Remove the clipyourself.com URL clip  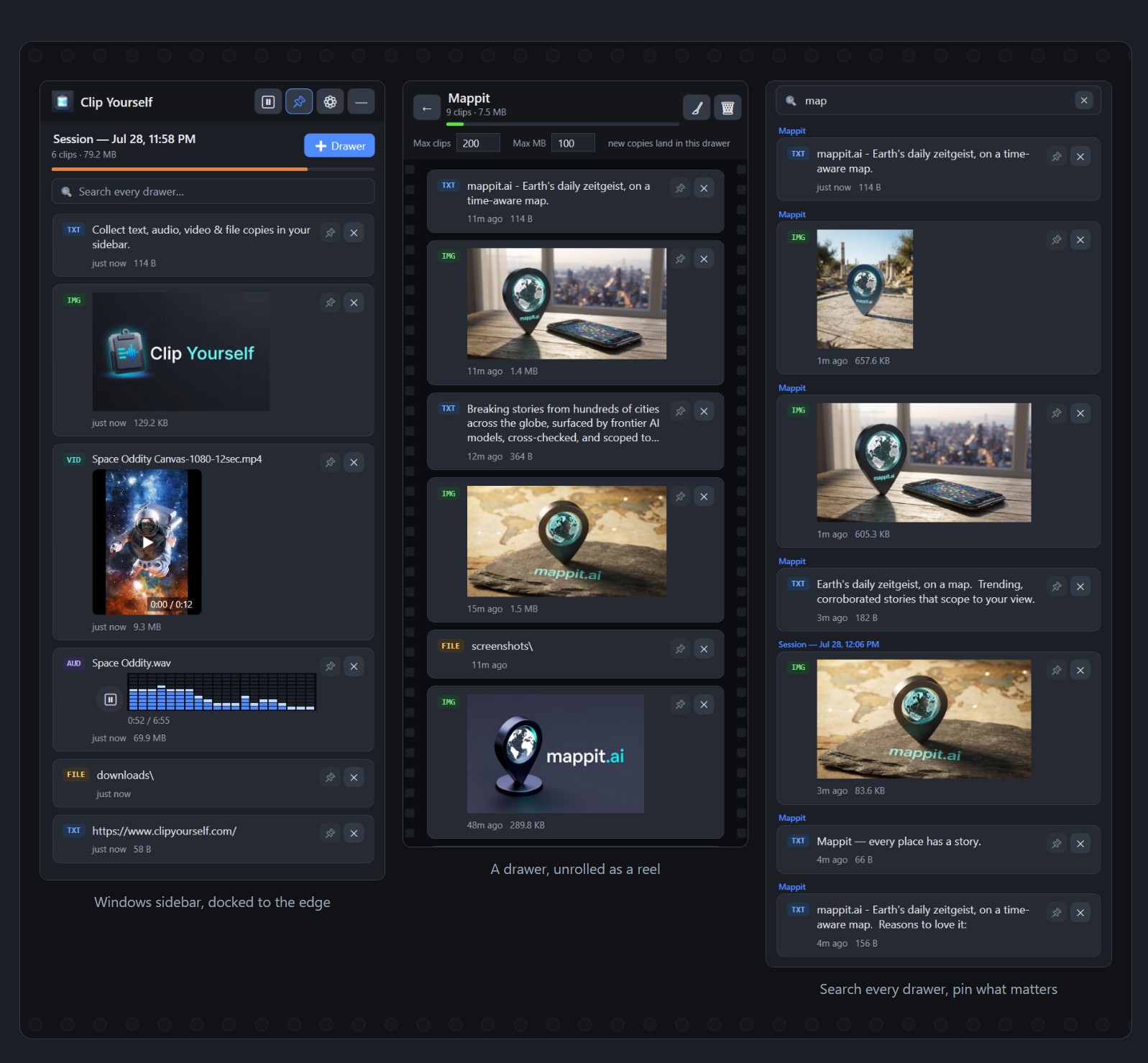pos(354,833)
